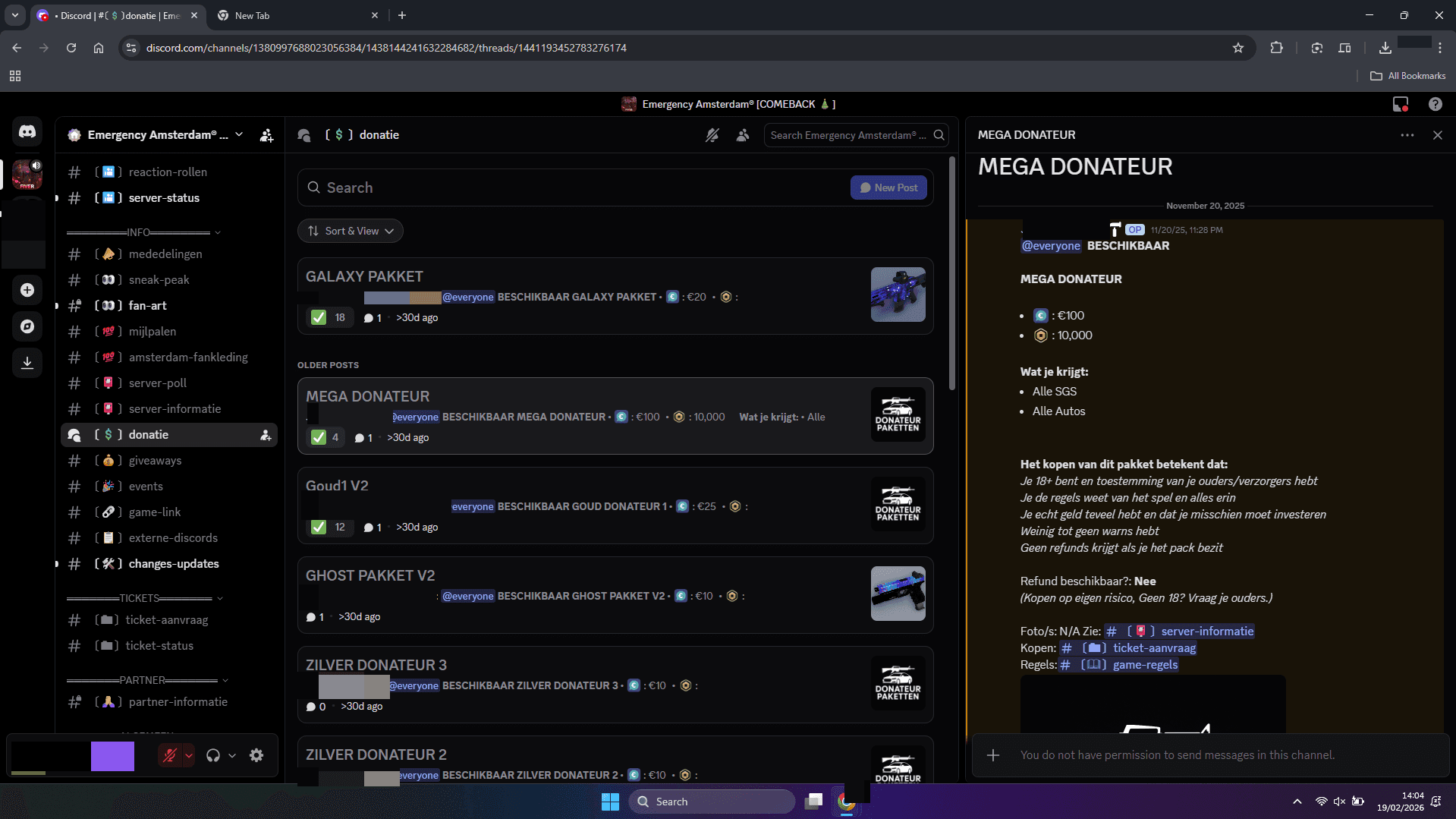This screenshot has height=819, width=1456.
Task: Open headphone output options arrow
Action: (232, 755)
